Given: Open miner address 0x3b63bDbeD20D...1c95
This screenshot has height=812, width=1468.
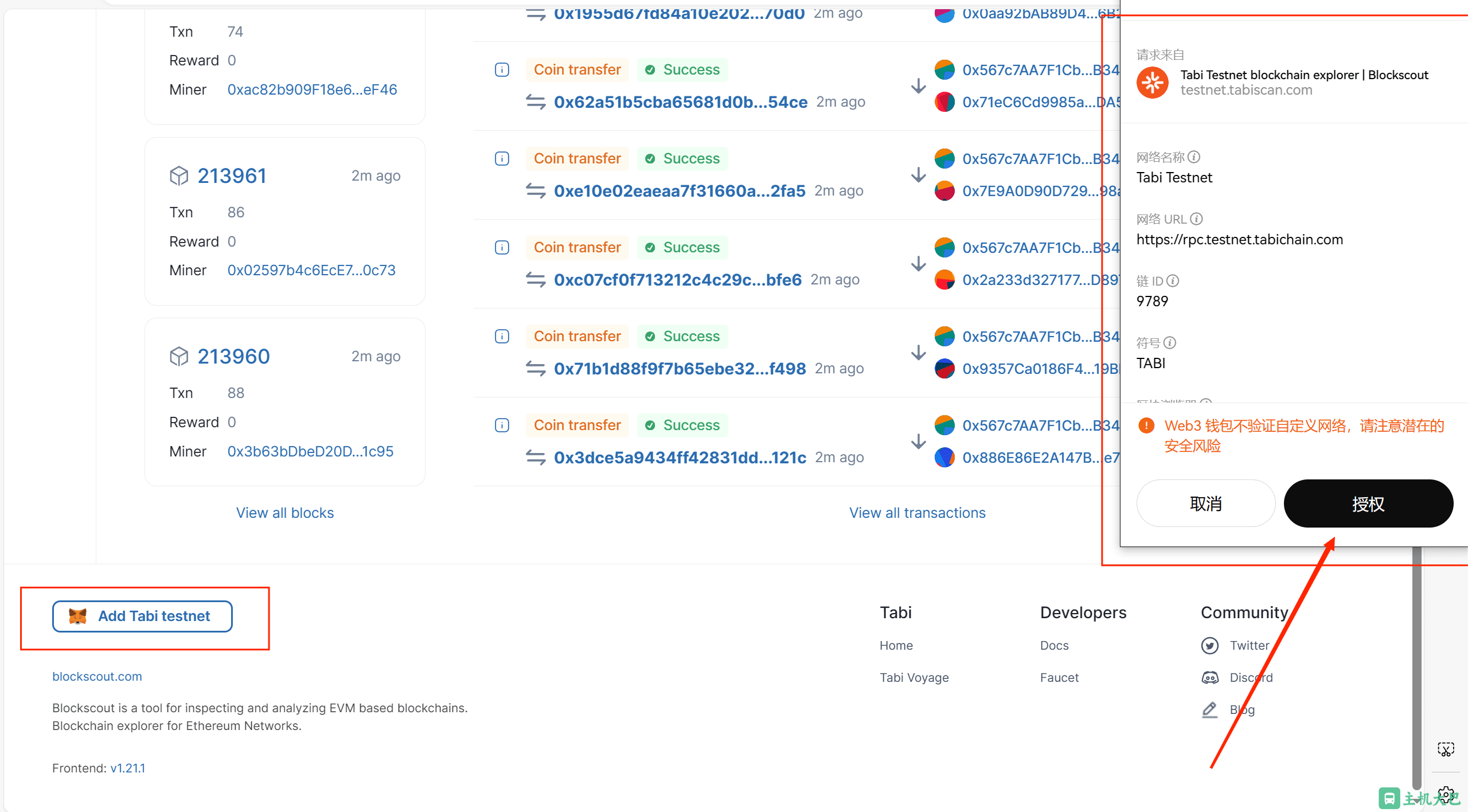Looking at the screenshot, I should click(x=310, y=451).
